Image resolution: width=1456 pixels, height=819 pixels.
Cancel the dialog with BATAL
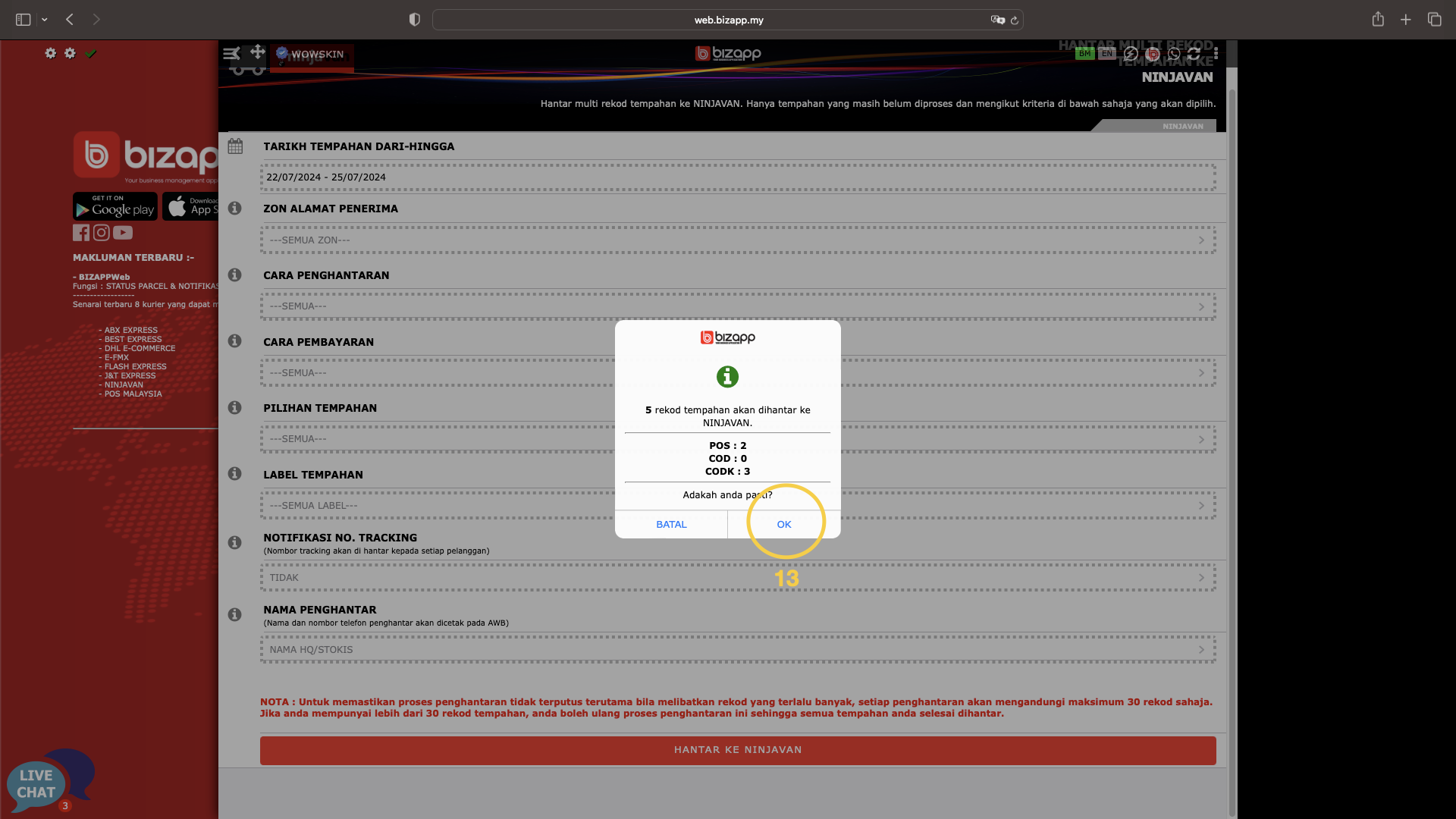pyautogui.click(x=671, y=524)
